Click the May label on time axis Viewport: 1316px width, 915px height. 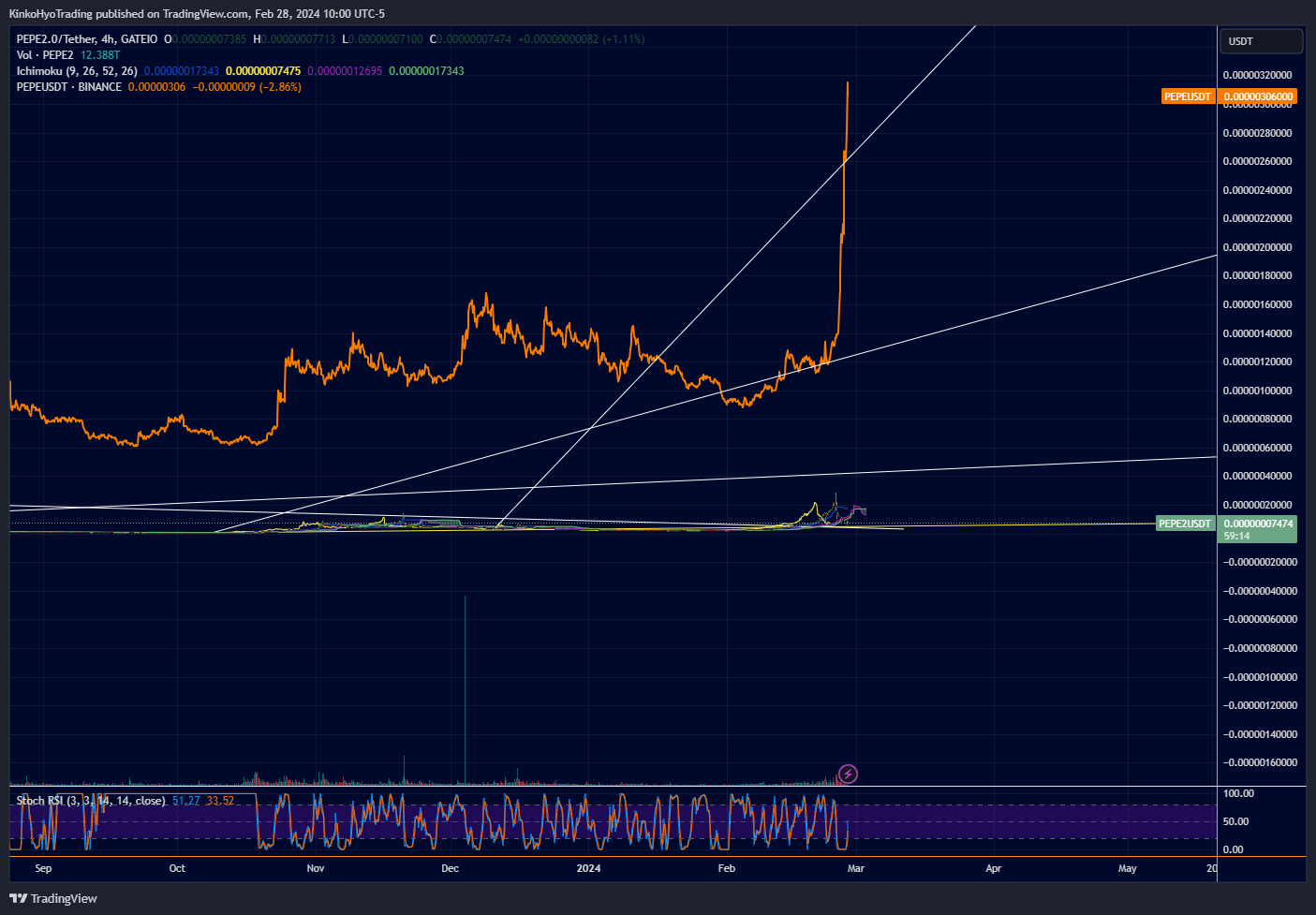click(x=1128, y=868)
